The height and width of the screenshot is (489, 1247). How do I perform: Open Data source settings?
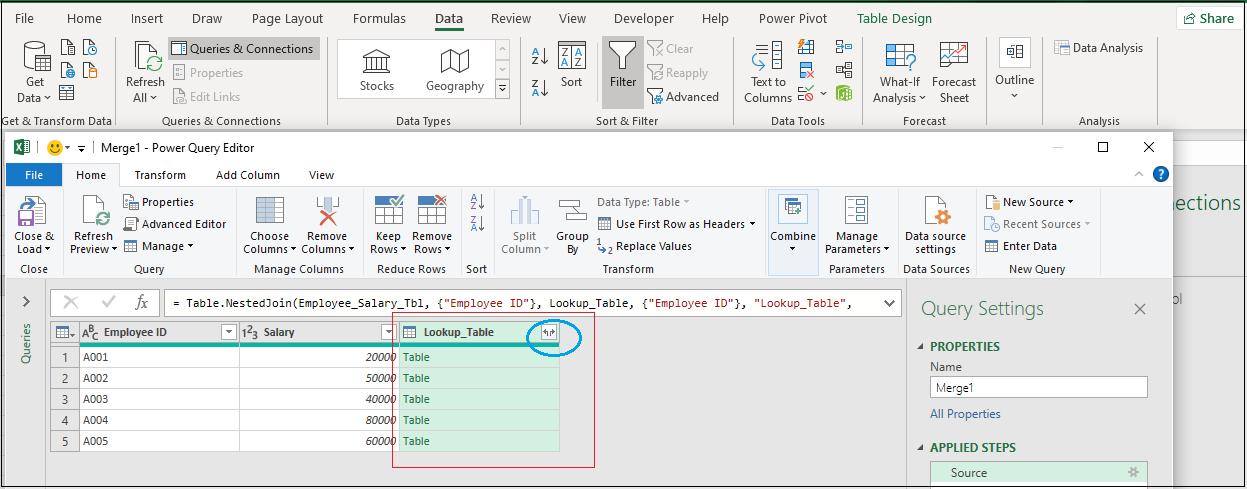coord(935,226)
